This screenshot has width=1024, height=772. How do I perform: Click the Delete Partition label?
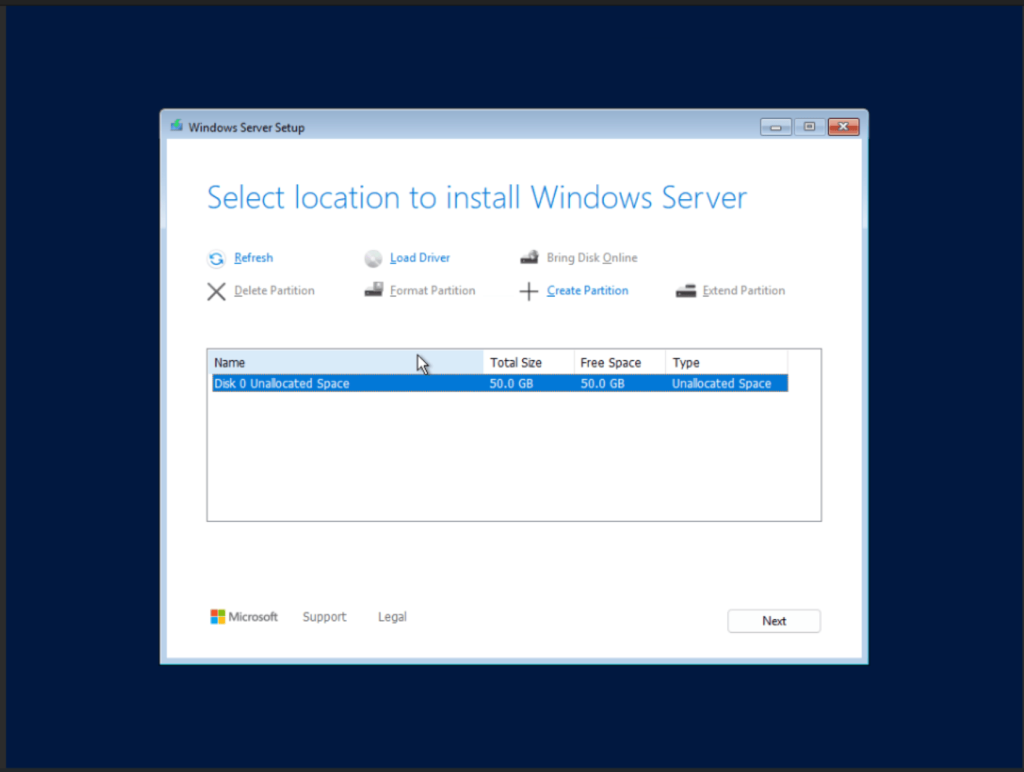click(274, 291)
